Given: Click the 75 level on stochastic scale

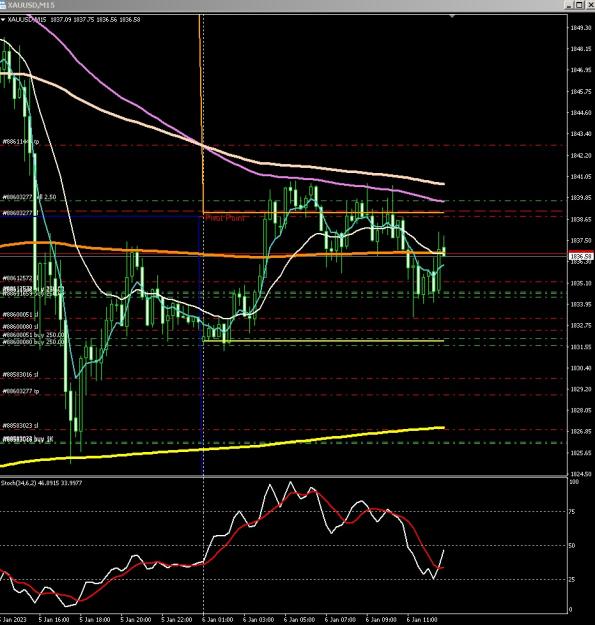Looking at the screenshot, I should click(572, 512).
